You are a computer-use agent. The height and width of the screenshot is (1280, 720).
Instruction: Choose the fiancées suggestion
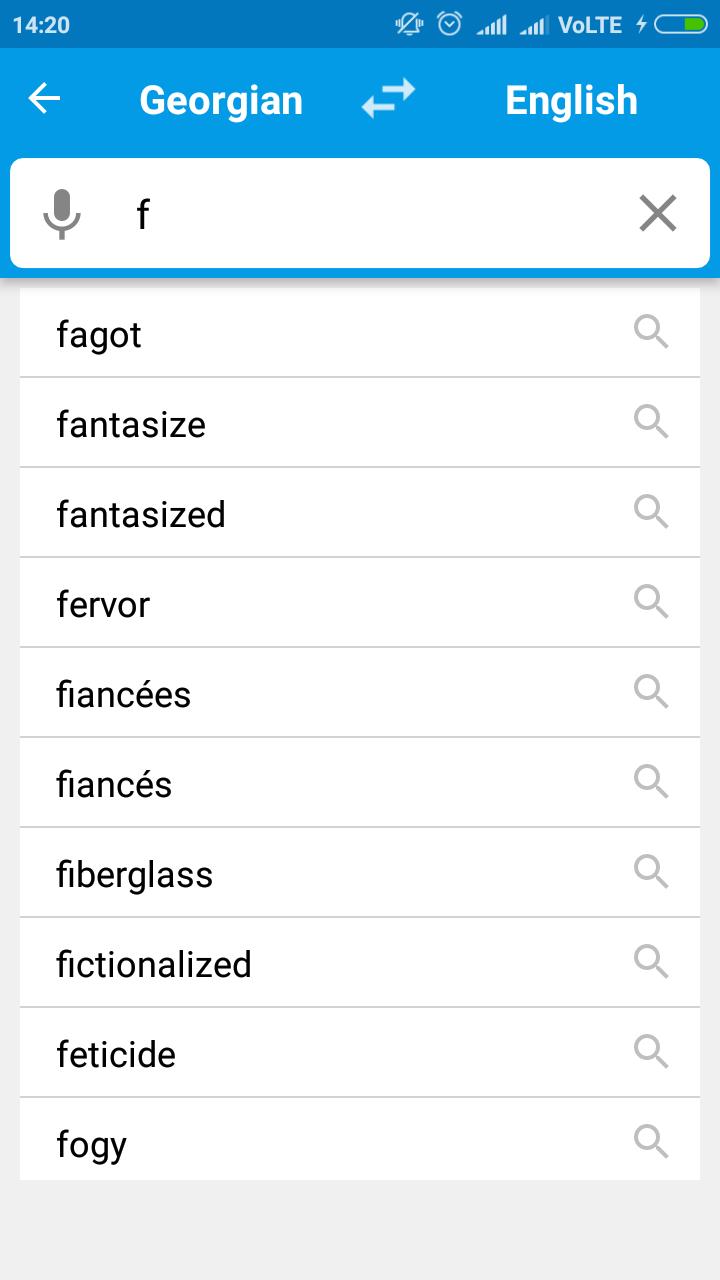(360, 693)
